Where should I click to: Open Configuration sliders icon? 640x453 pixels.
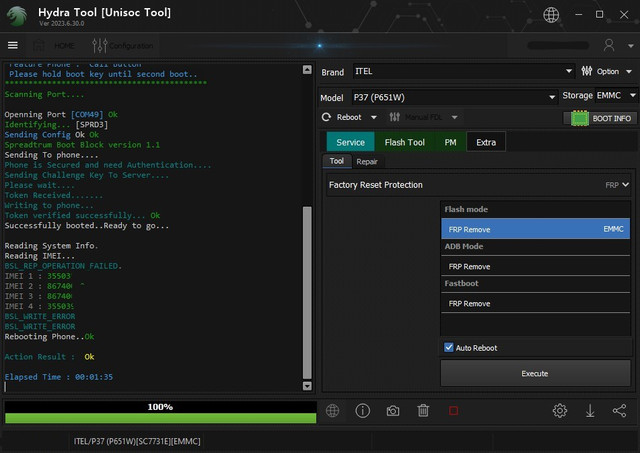click(x=100, y=45)
